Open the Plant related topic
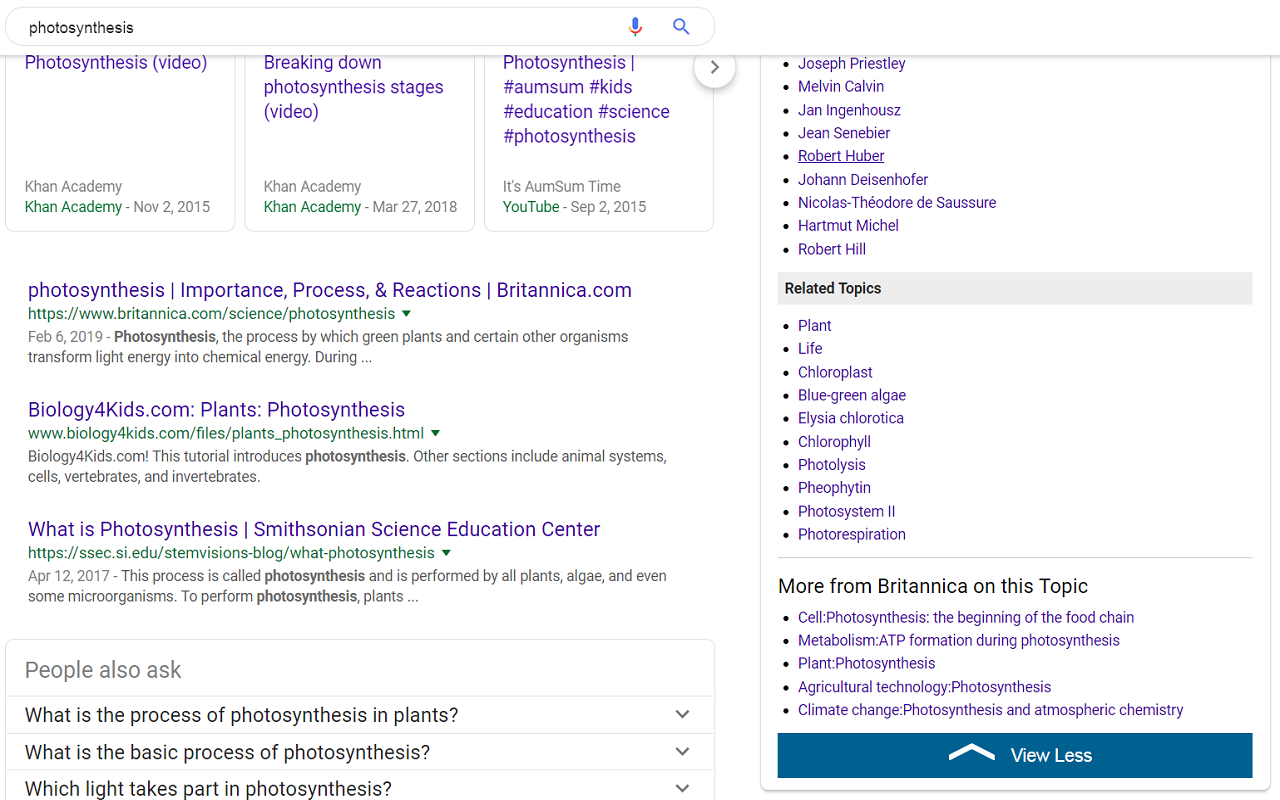1280x800 pixels. click(815, 326)
